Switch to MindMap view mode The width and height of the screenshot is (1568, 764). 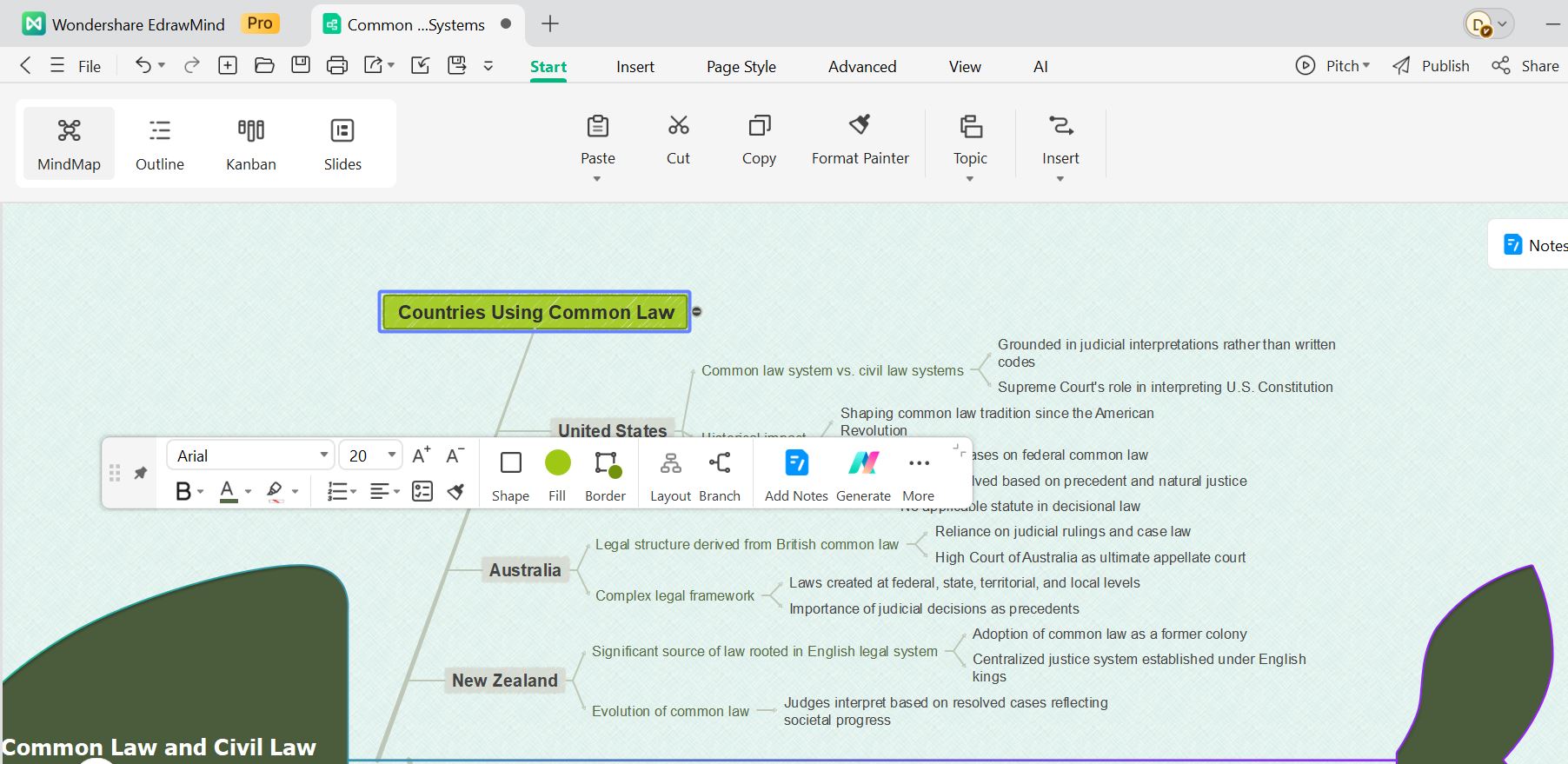point(69,143)
